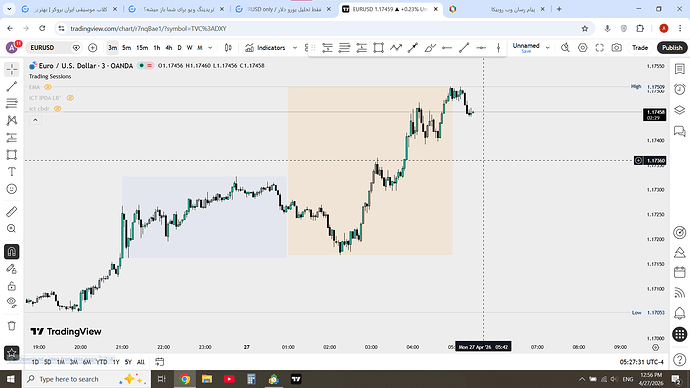Open timezone menu showing UTC-4

(642, 362)
